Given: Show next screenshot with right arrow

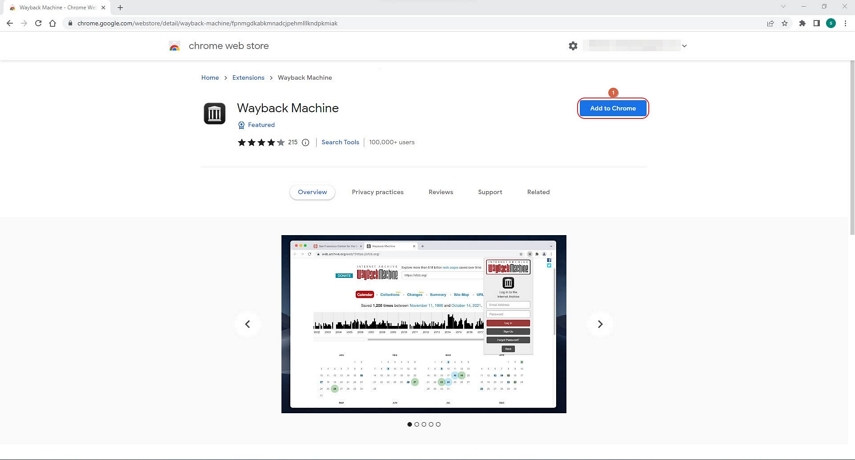Looking at the screenshot, I should point(600,324).
